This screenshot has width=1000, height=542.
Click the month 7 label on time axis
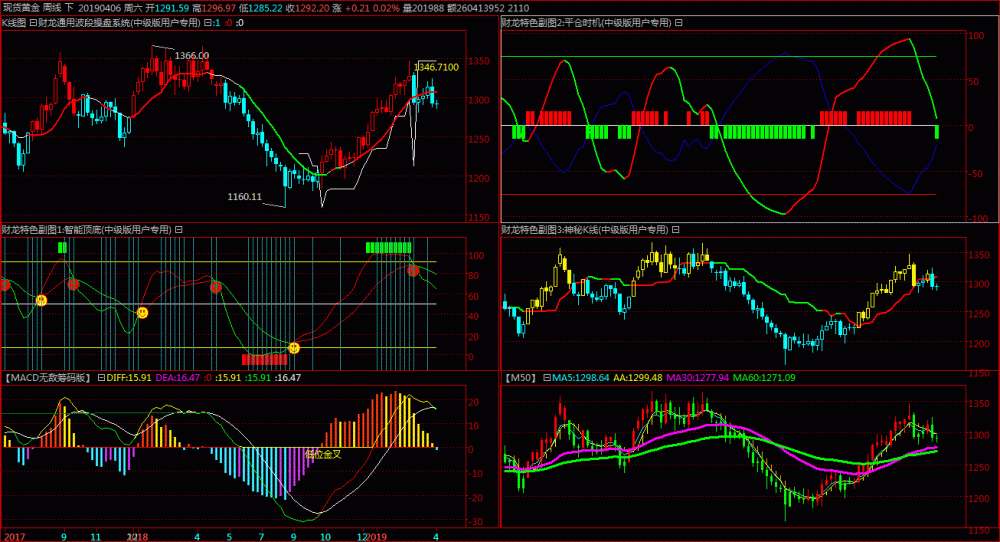[261, 536]
